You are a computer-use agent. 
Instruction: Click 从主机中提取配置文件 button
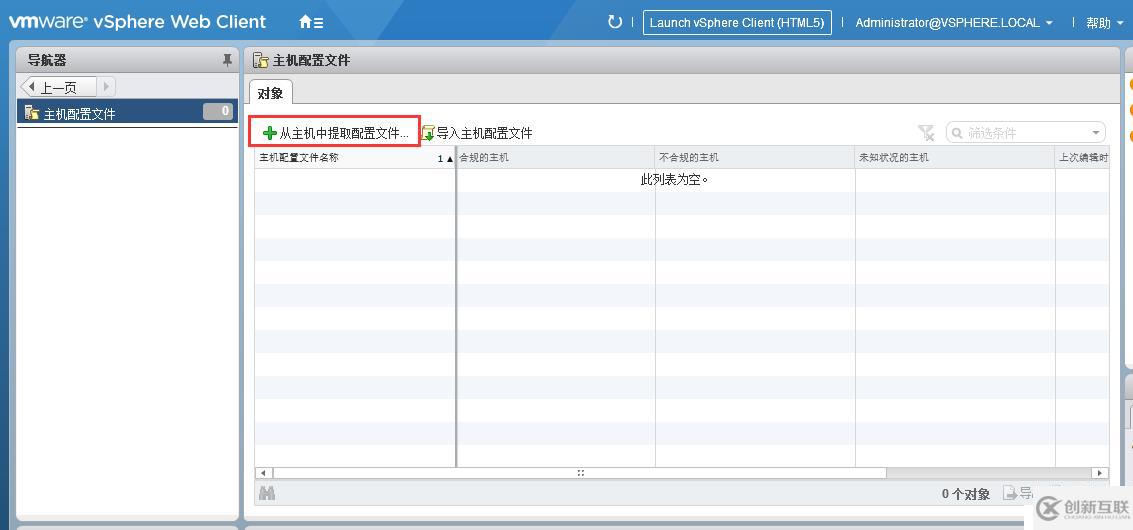pyautogui.click(x=336, y=133)
